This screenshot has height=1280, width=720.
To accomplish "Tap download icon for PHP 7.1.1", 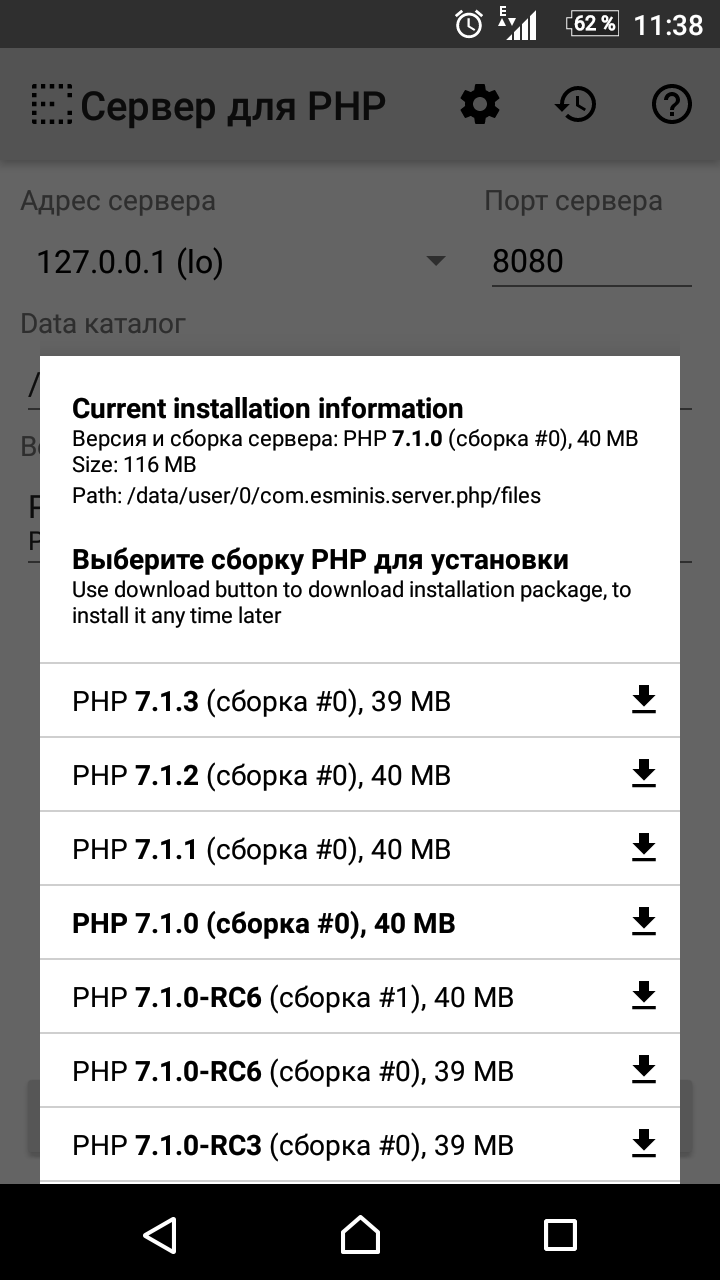I will pos(644,849).
